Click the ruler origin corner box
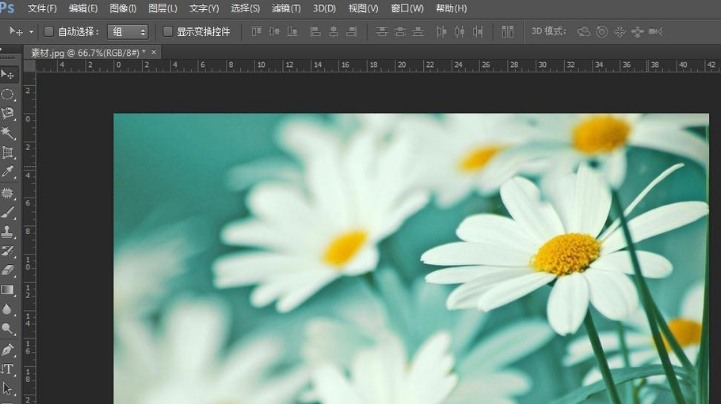 (29, 66)
